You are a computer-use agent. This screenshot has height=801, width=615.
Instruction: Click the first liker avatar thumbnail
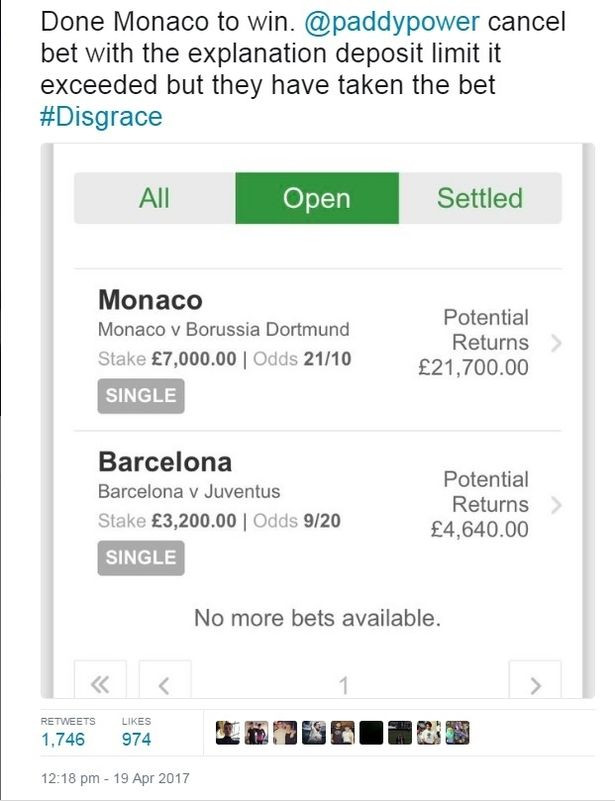(228, 733)
